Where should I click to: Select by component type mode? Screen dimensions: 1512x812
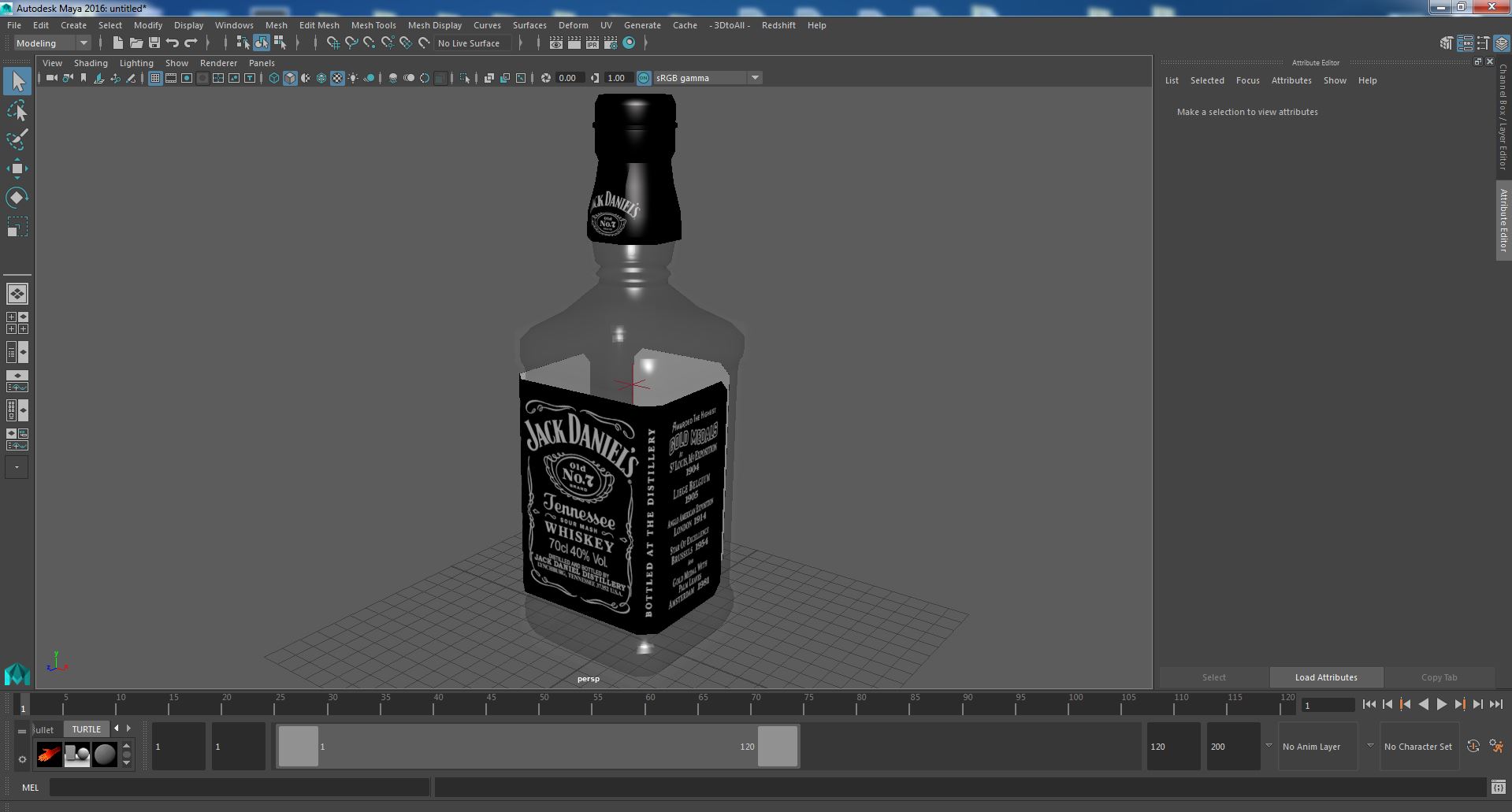coord(280,43)
